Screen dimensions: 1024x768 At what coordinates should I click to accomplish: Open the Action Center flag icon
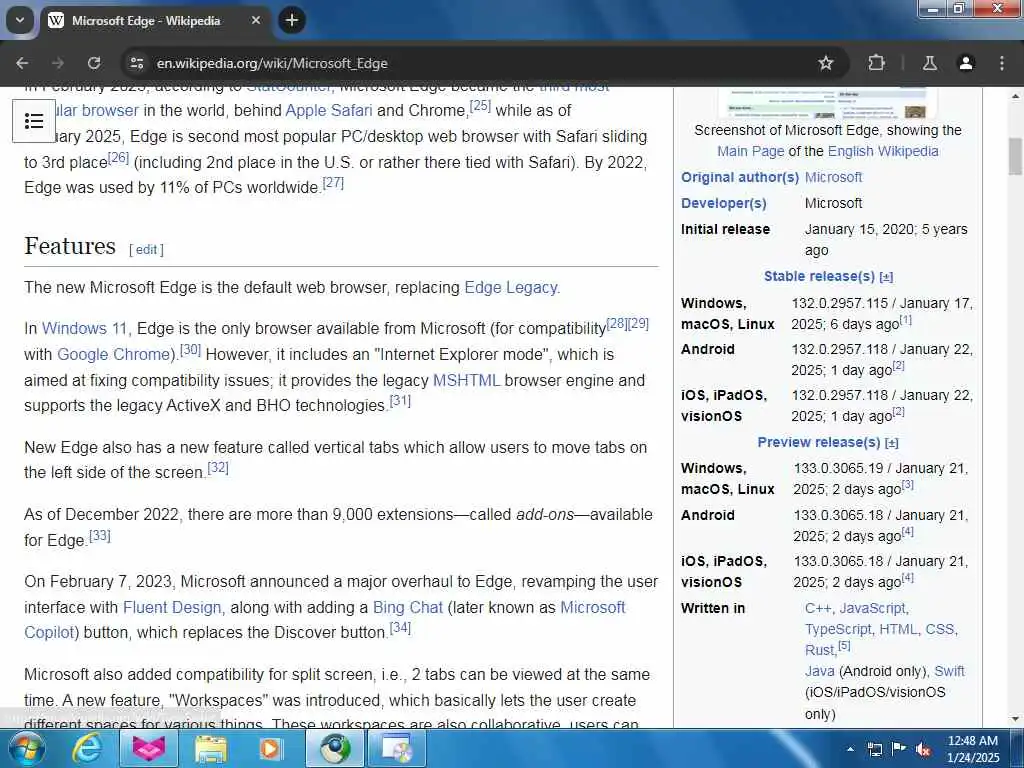coord(899,749)
